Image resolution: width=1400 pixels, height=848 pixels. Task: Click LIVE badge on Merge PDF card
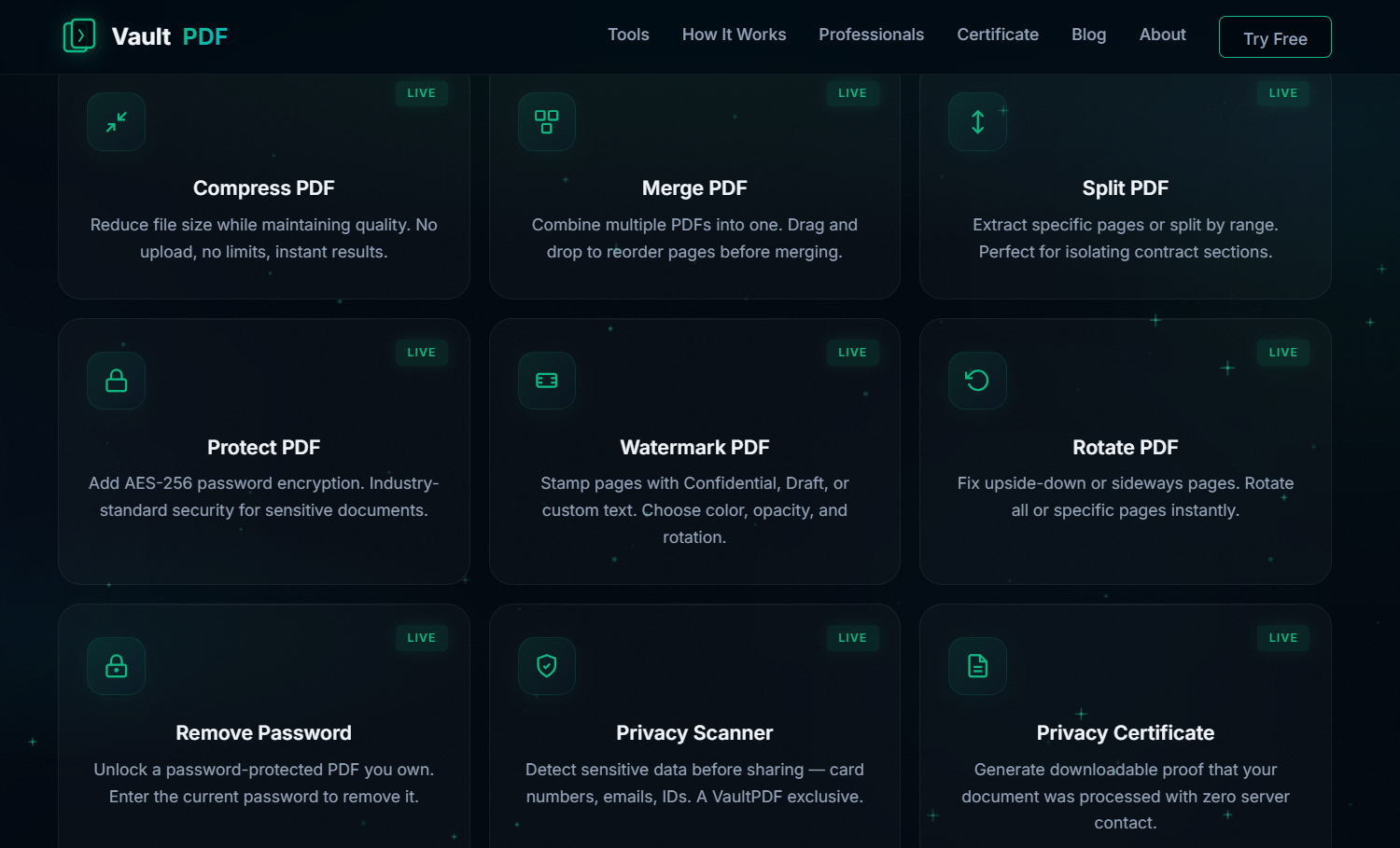pos(852,93)
